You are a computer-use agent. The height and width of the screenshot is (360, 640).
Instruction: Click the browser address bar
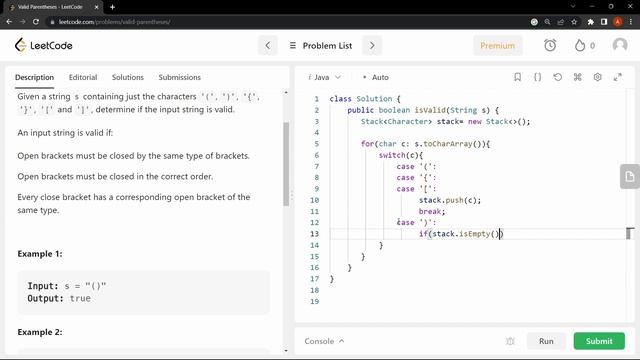click(286, 22)
